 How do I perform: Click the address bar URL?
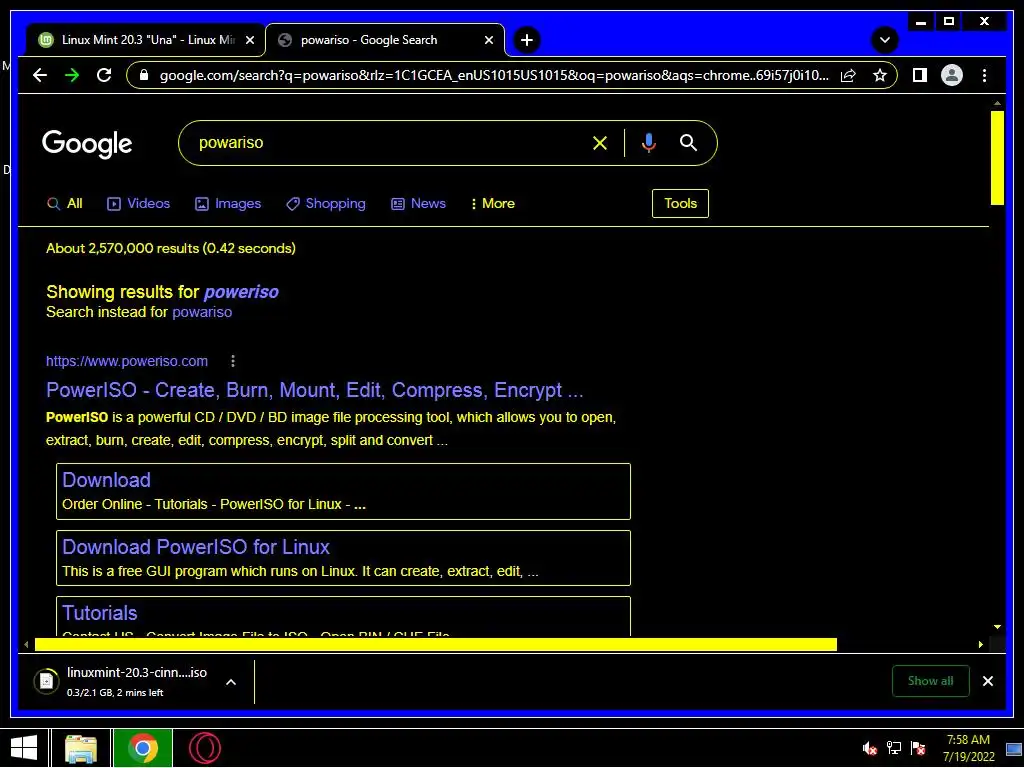pos(494,76)
